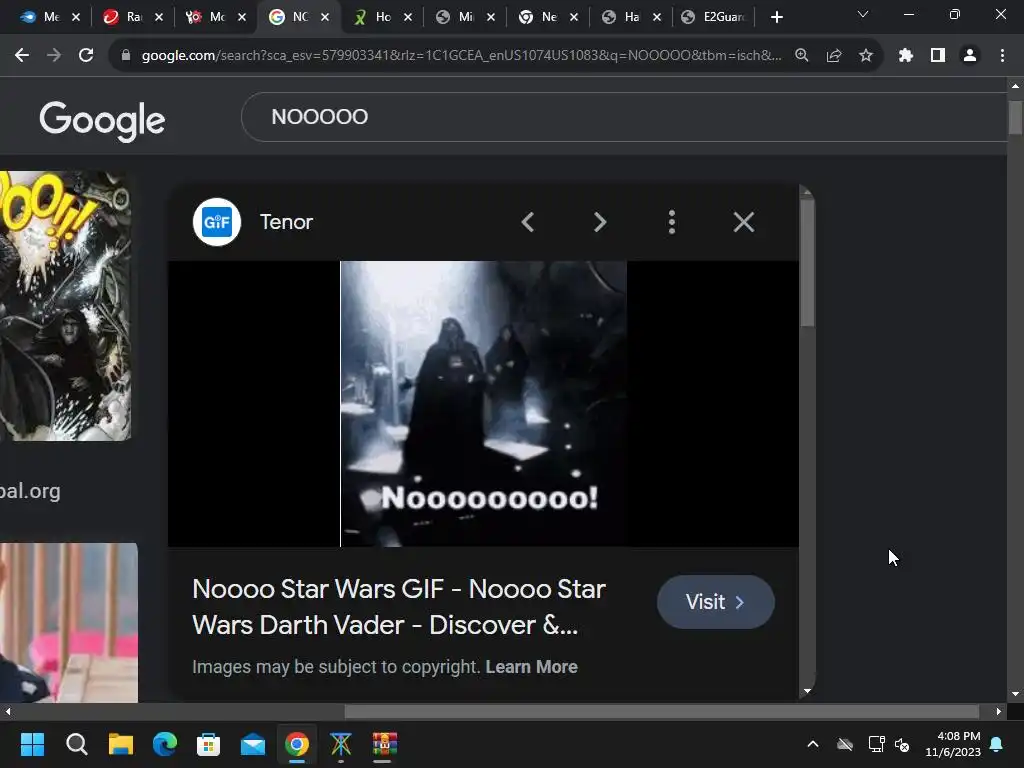
Task: Reload the current page
Action: pyautogui.click(x=86, y=56)
